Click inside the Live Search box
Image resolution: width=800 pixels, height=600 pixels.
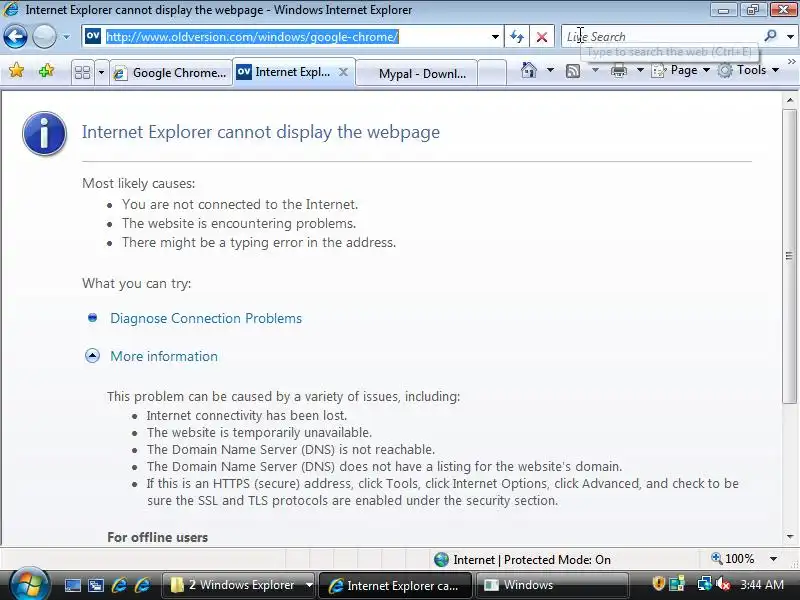pos(661,37)
